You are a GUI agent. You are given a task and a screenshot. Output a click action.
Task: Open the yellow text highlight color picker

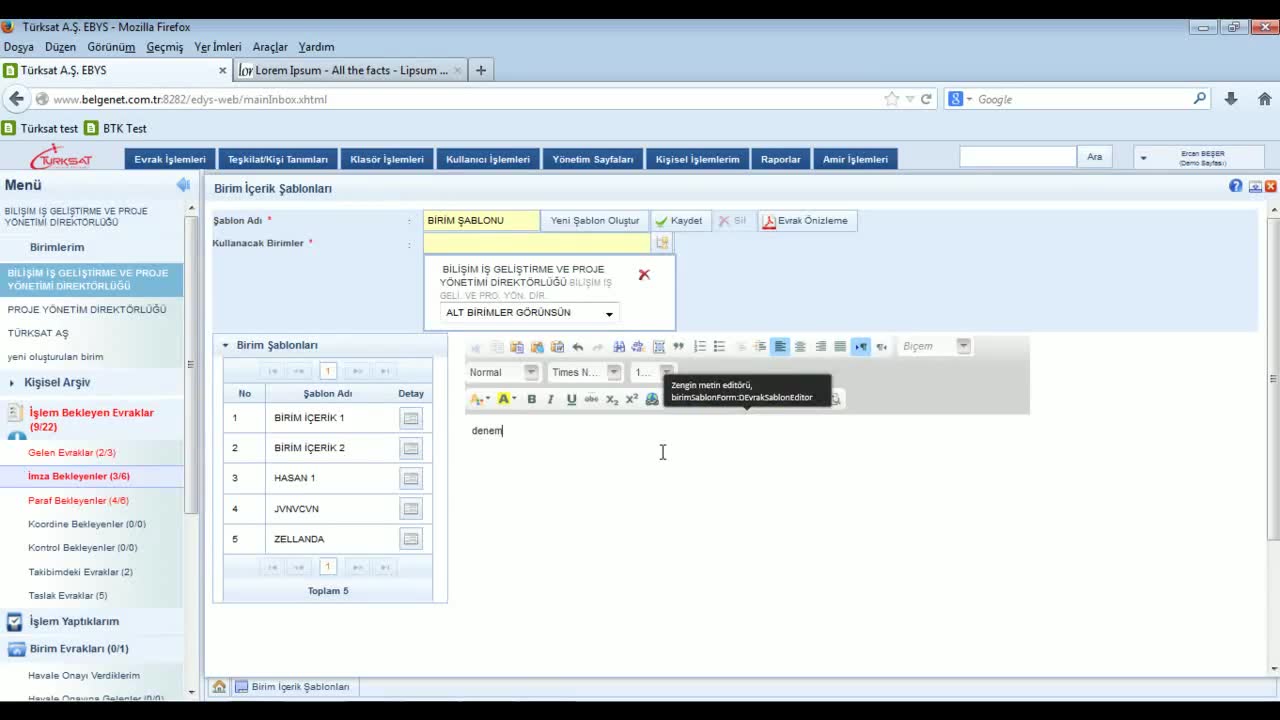pyautogui.click(x=506, y=399)
